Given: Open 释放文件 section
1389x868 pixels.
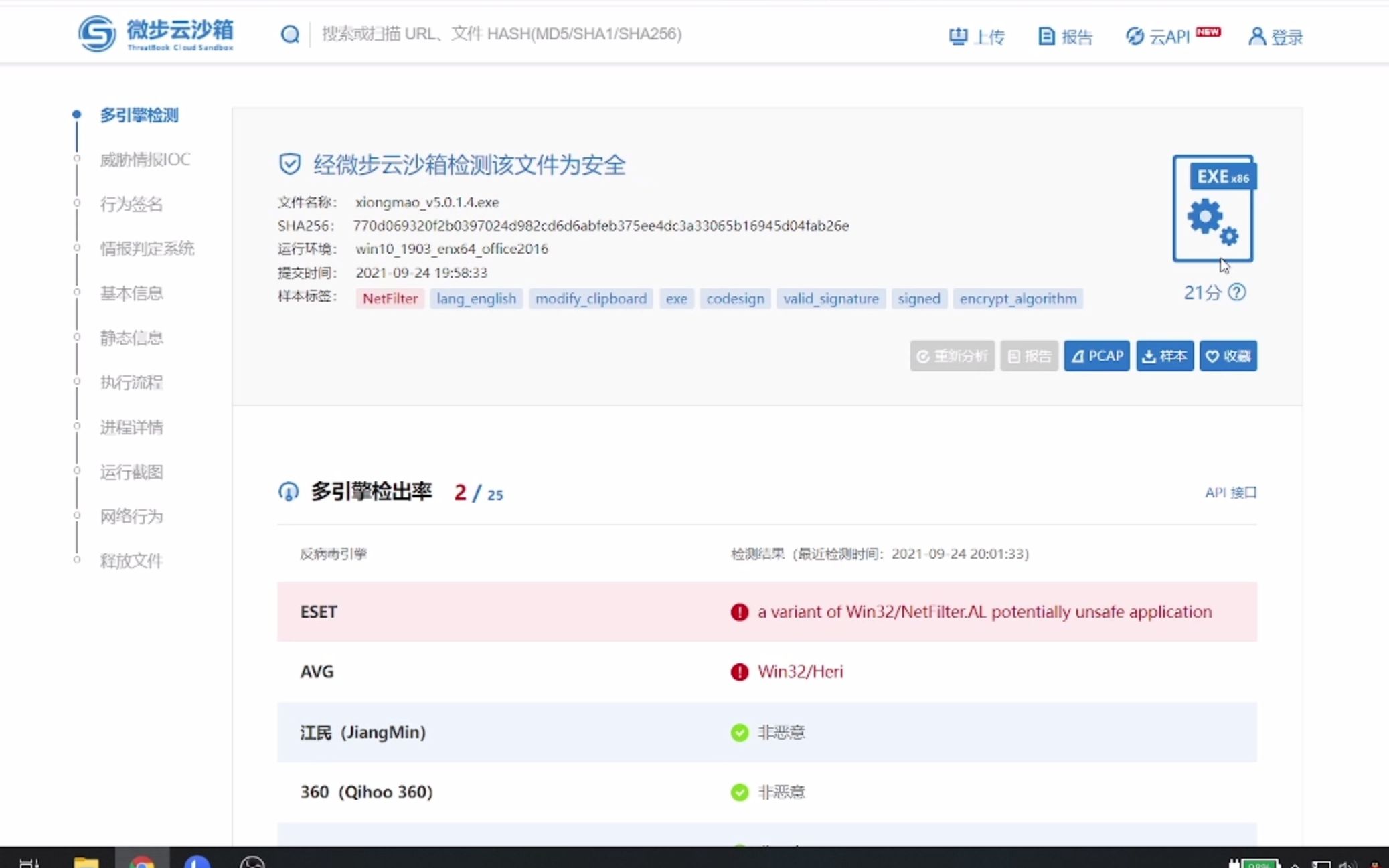Looking at the screenshot, I should 131,561.
